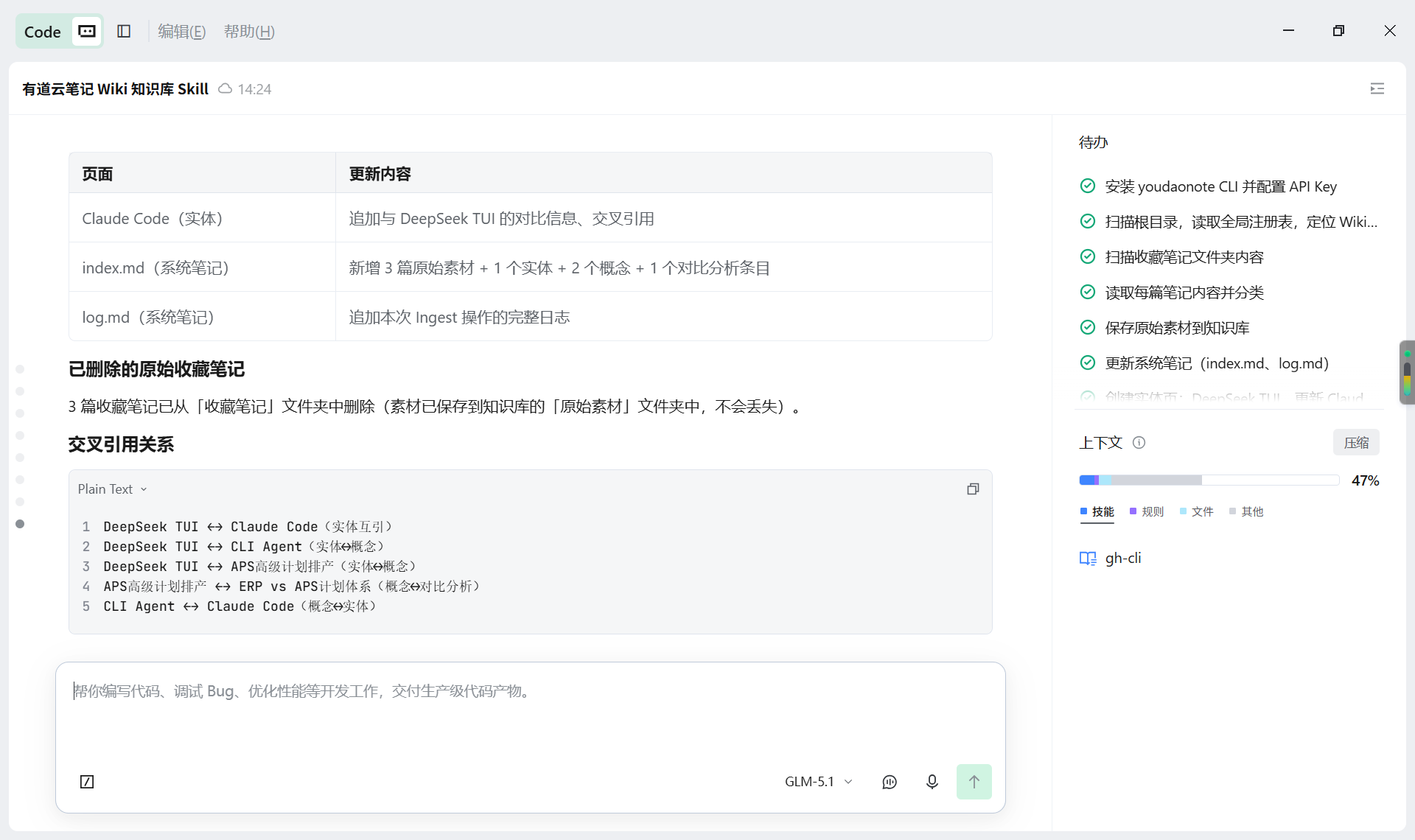Click the cloud sync icon beside 14:24

point(226,89)
